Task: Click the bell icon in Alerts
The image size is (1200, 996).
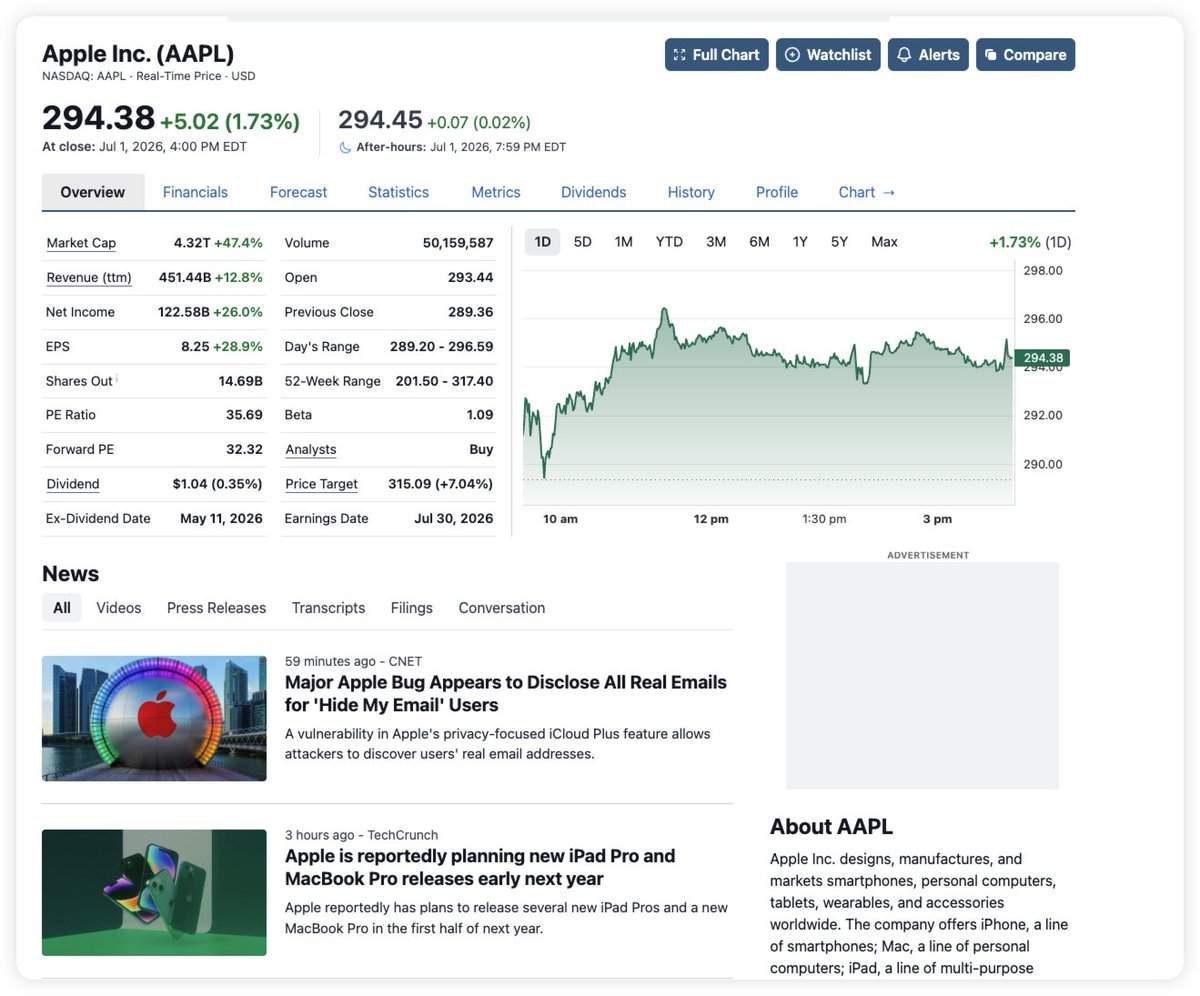Action: pos(904,55)
